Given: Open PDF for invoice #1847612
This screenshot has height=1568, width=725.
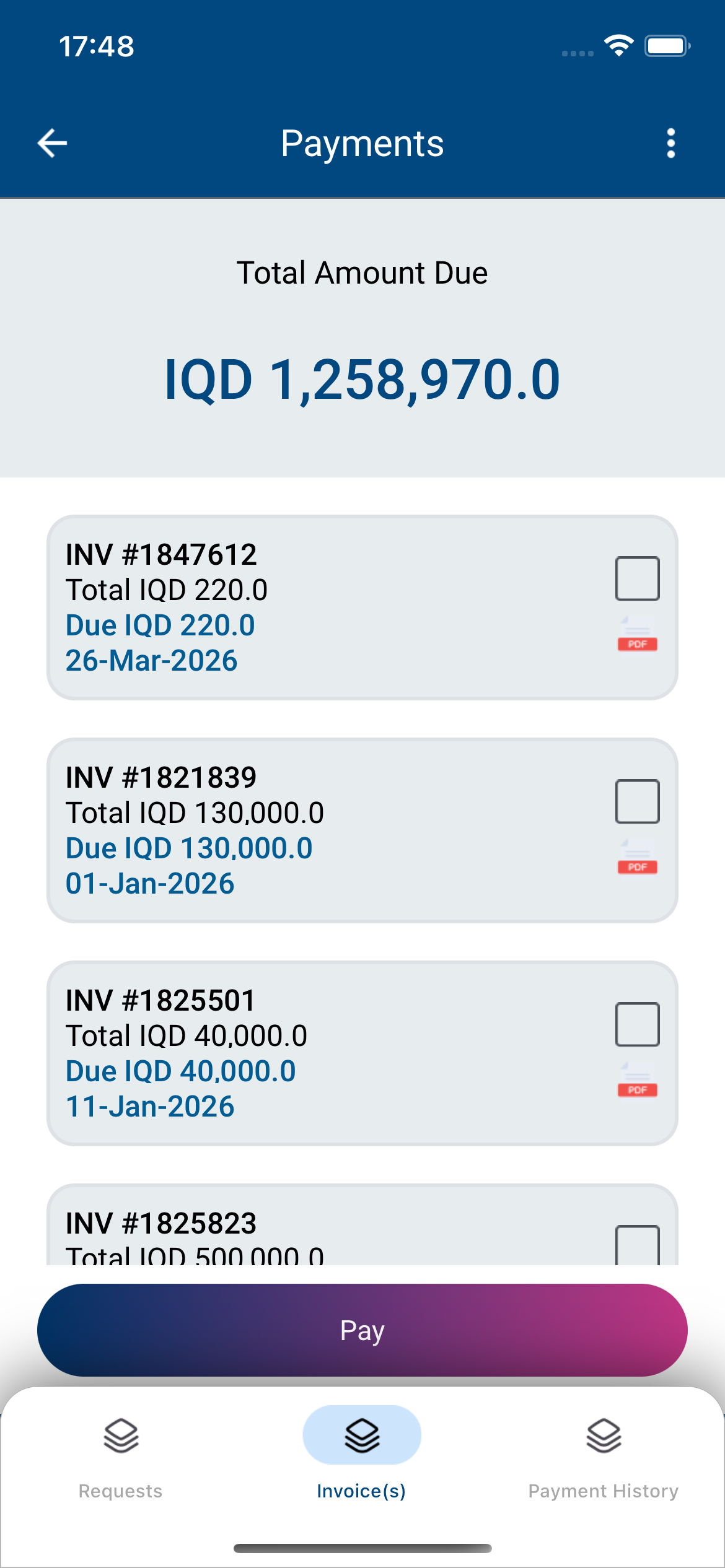Looking at the screenshot, I should pyautogui.click(x=637, y=634).
